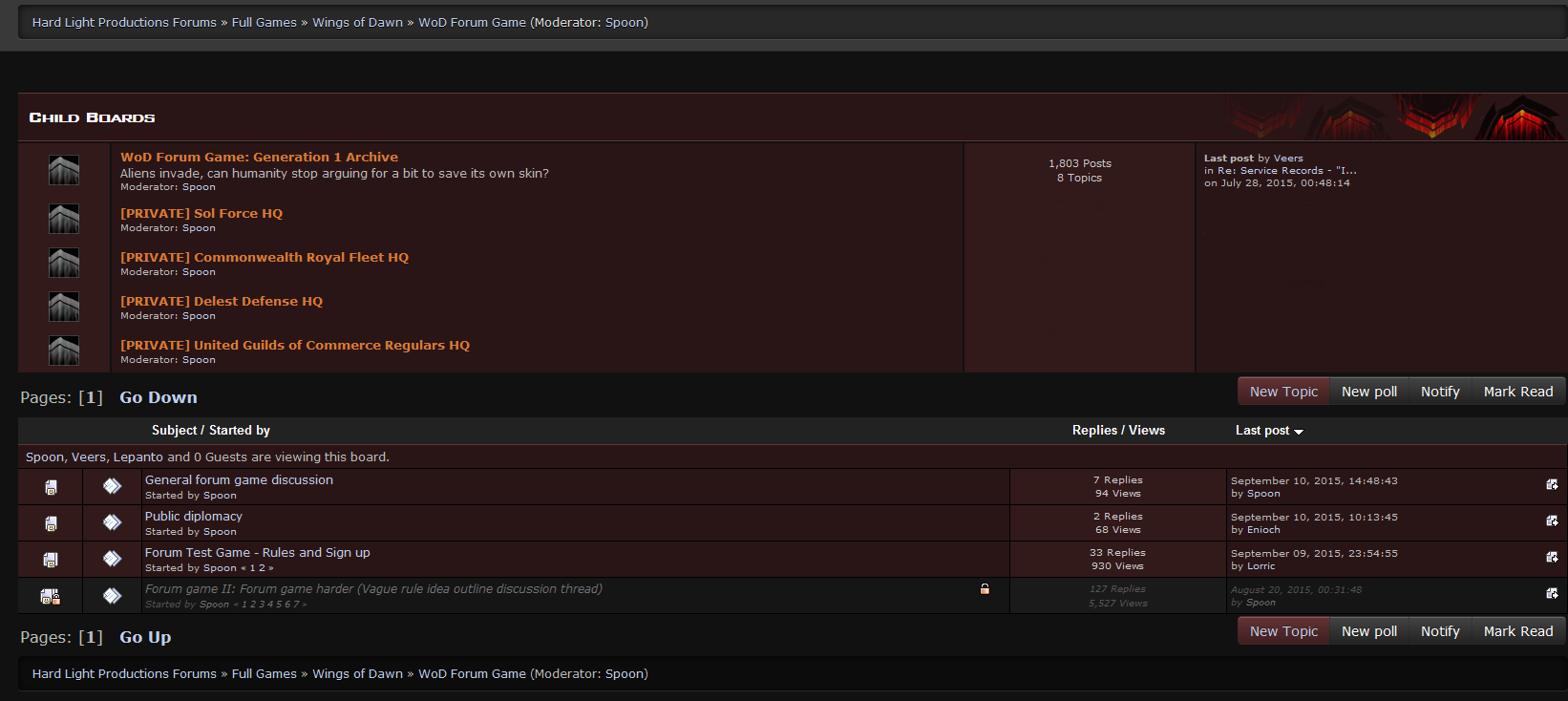Open WoD Forum Game in top breadcrumb
This screenshot has width=1568, height=701.
pyautogui.click(x=472, y=22)
